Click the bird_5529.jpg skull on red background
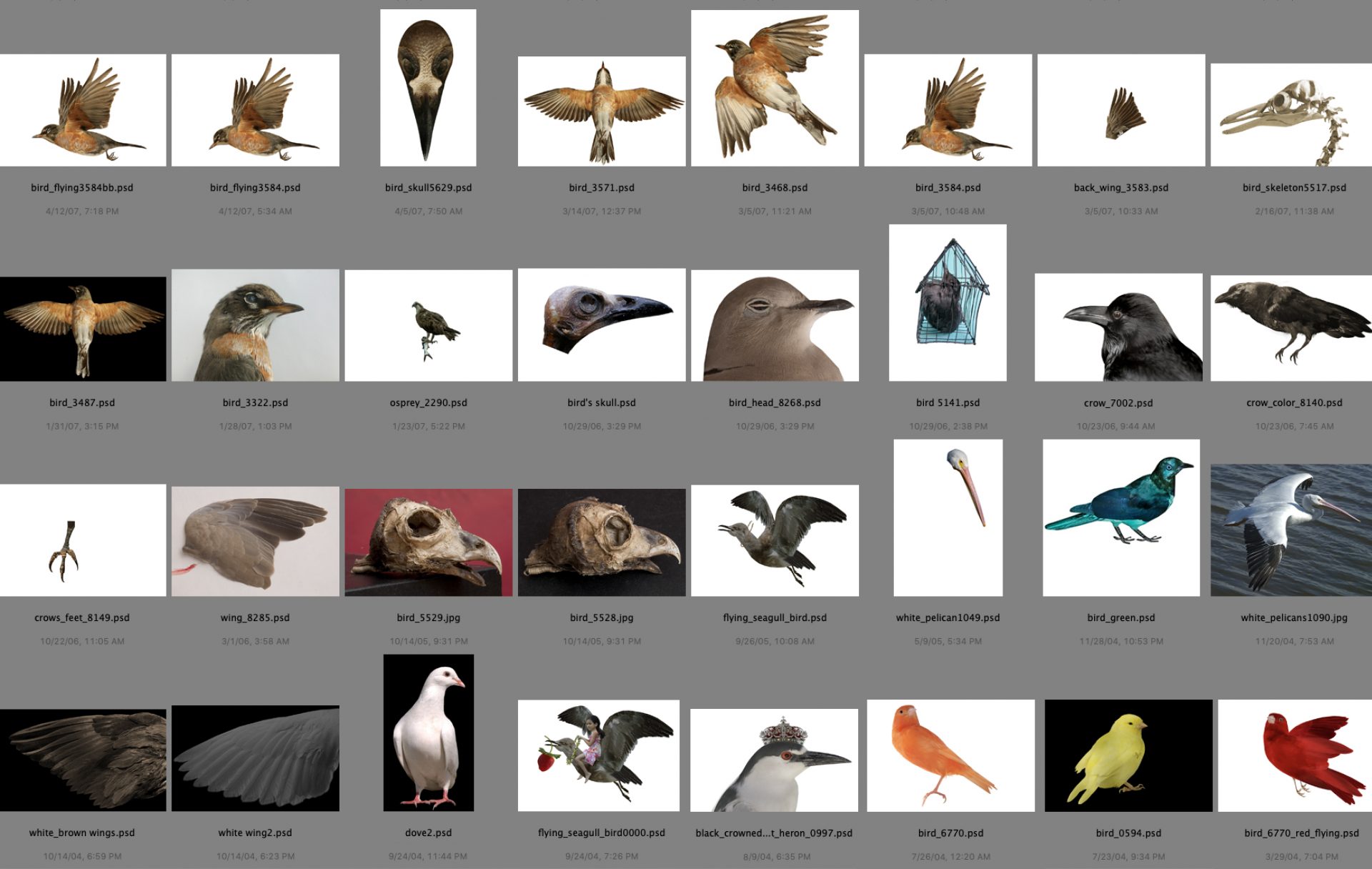Viewport: 1372px width, 869px height. [428, 542]
